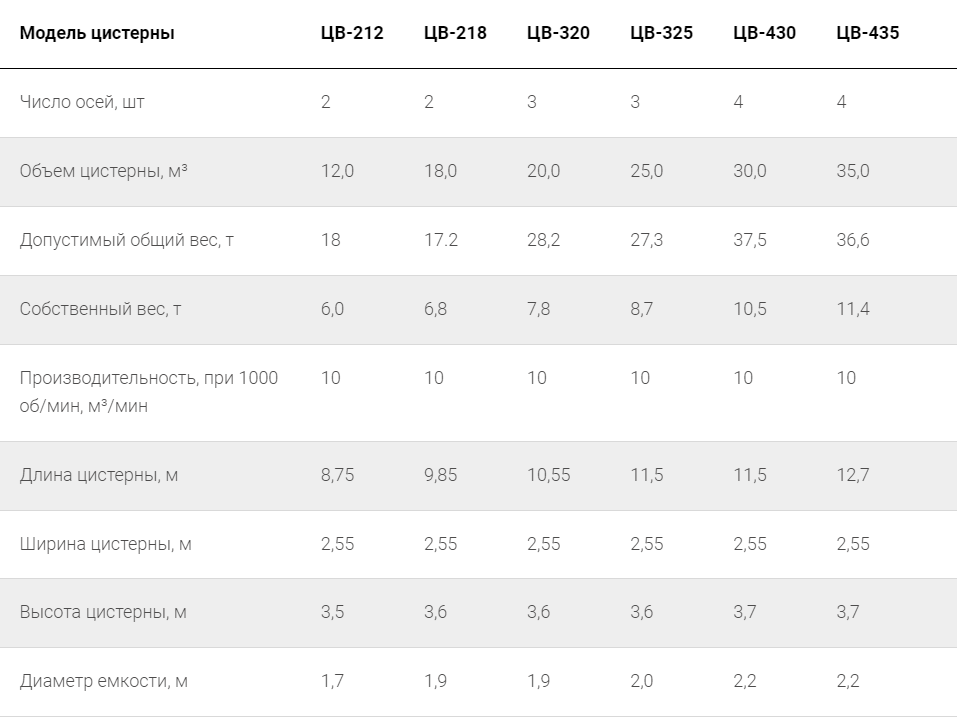
Task: Click the 'Ширина цистерны, м' row label
Action: click(106, 544)
